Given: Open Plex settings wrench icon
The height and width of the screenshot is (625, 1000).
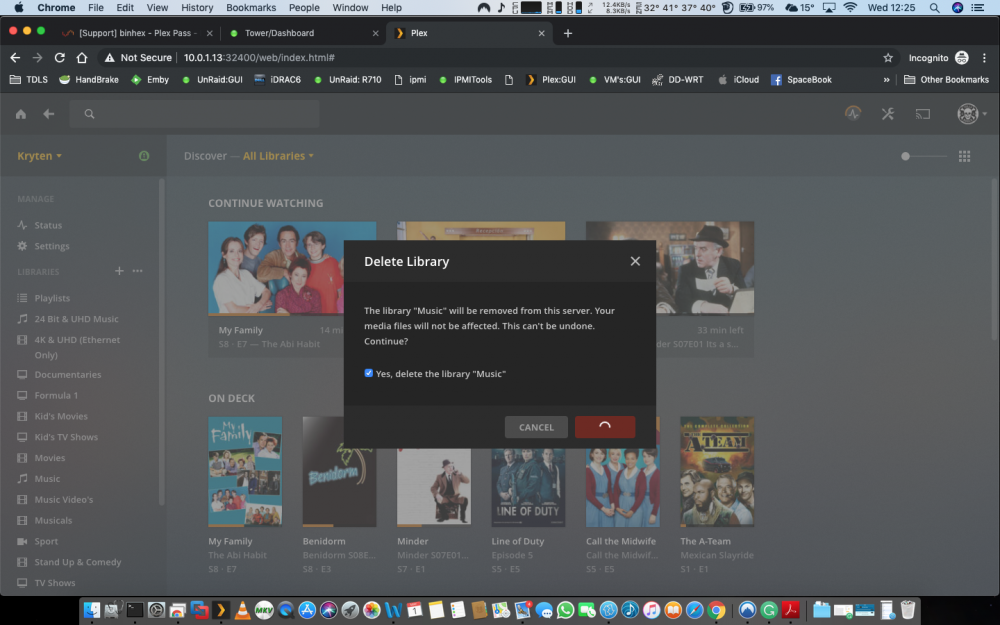Looking at the screenshot, I should point(888,114).
